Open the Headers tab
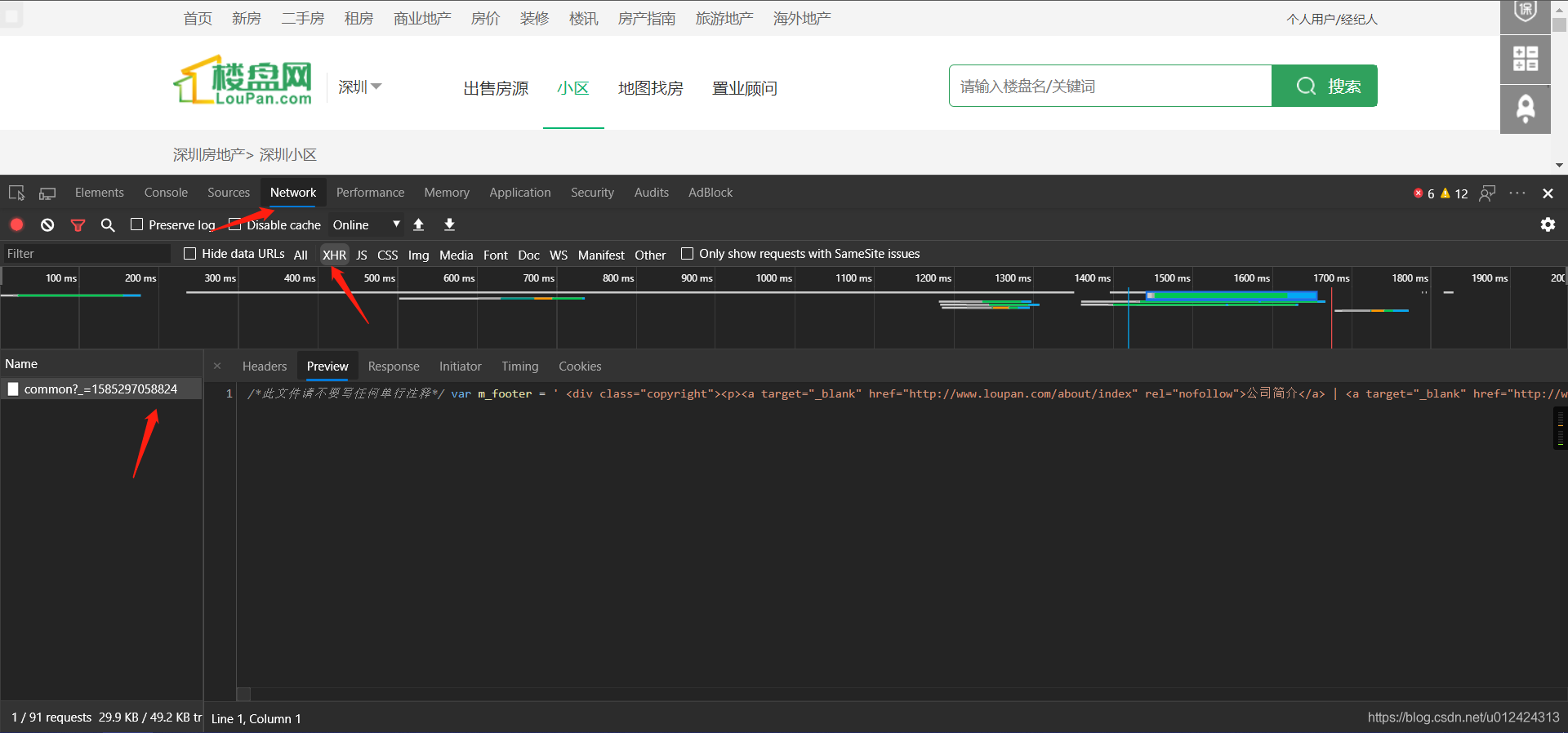This screenshot has height=733, width=1568. click(x=265, y=366)
